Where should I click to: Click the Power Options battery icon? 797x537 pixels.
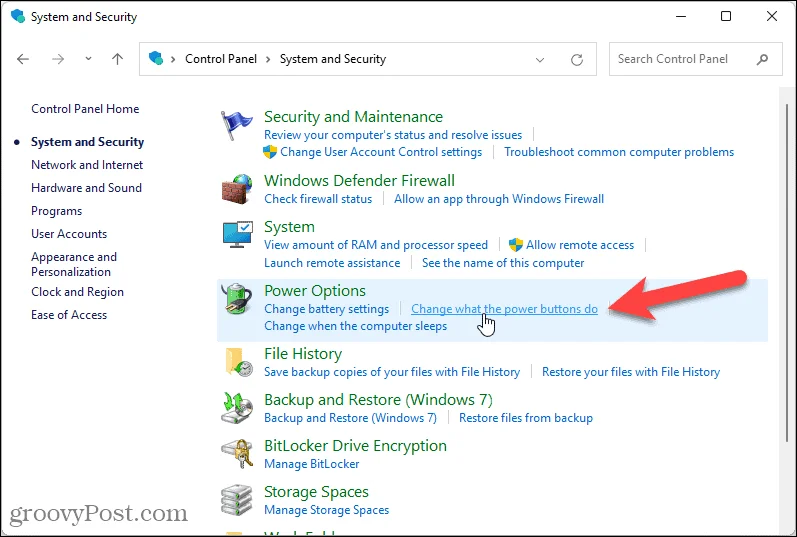(237, 300)
